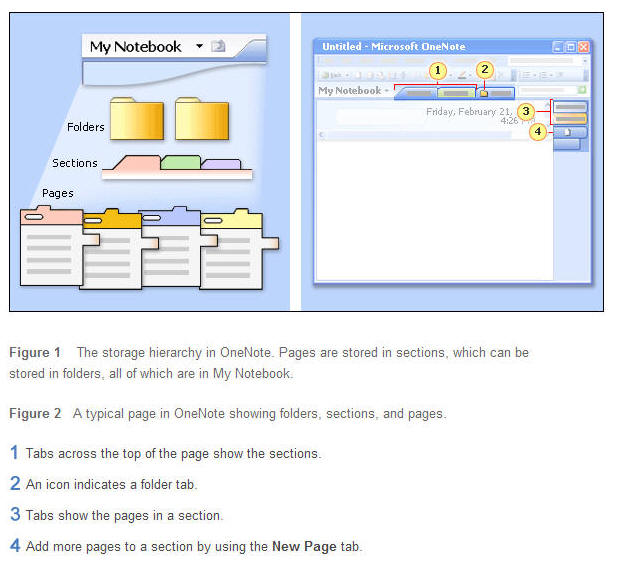Select the purple section tab in Figure 1
The height and width of the screenshot is (561, 617).
220,163
